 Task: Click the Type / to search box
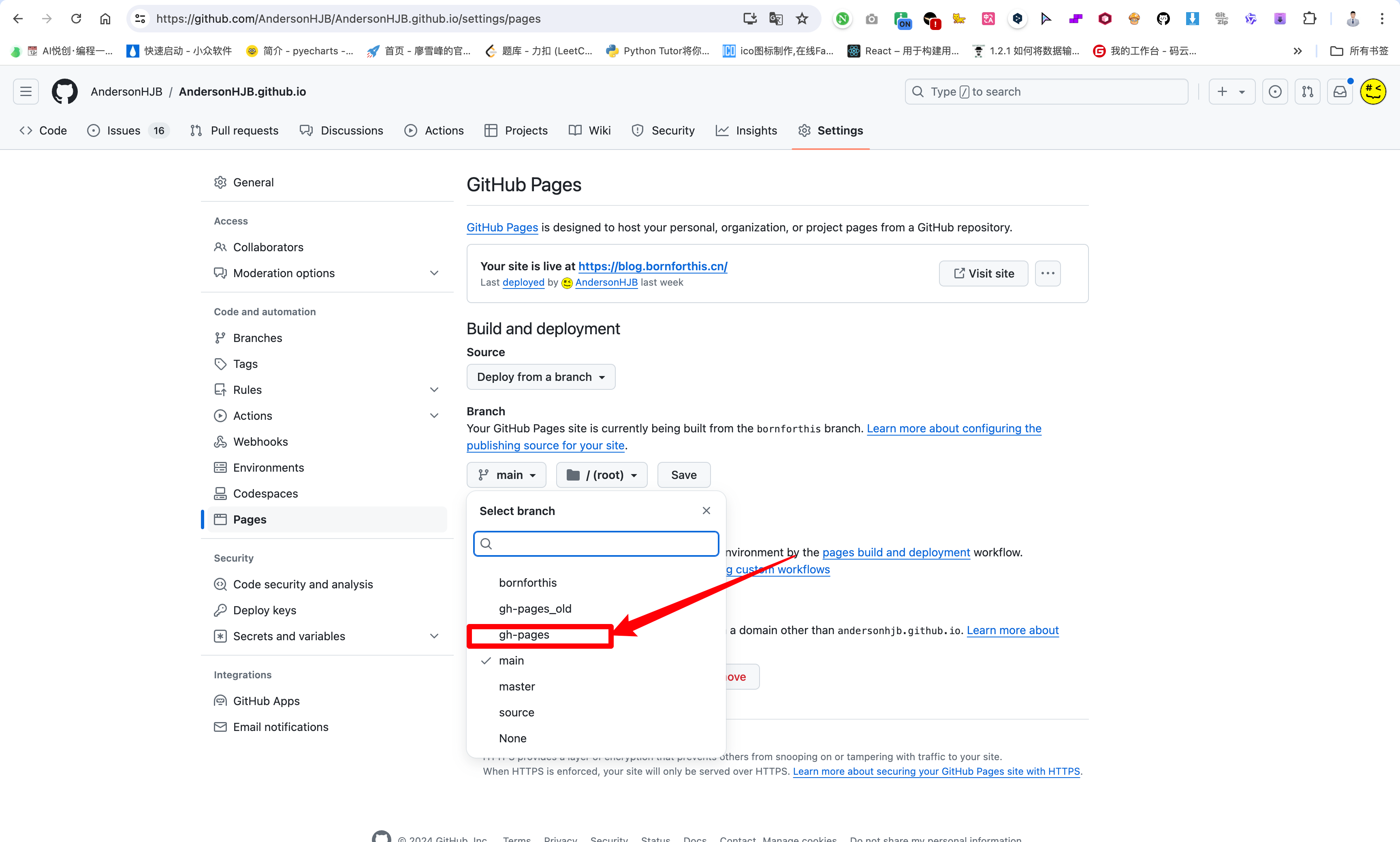tap(1047, 91)
